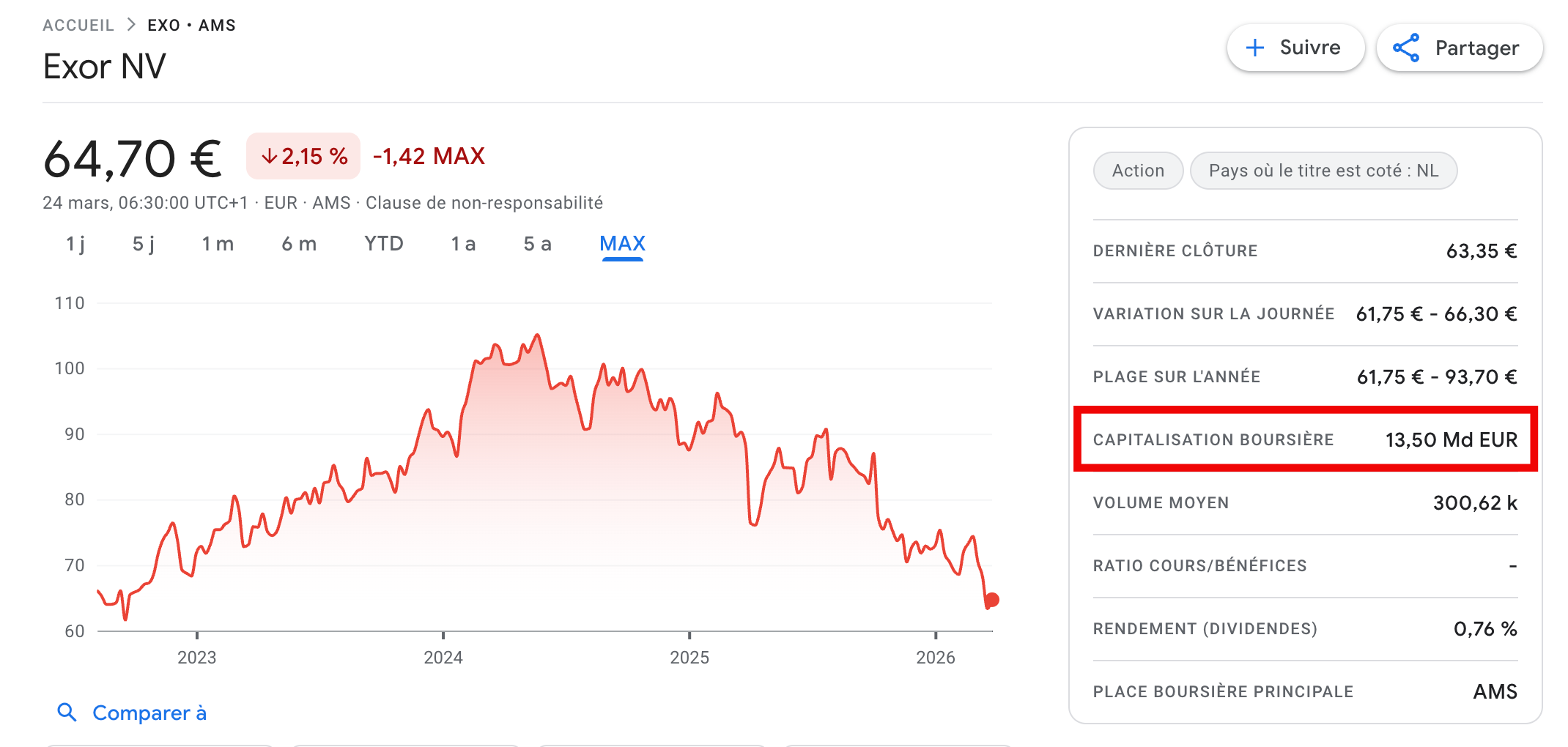
Task: Select the 5 a time range tab
Action: coord(537,244)
